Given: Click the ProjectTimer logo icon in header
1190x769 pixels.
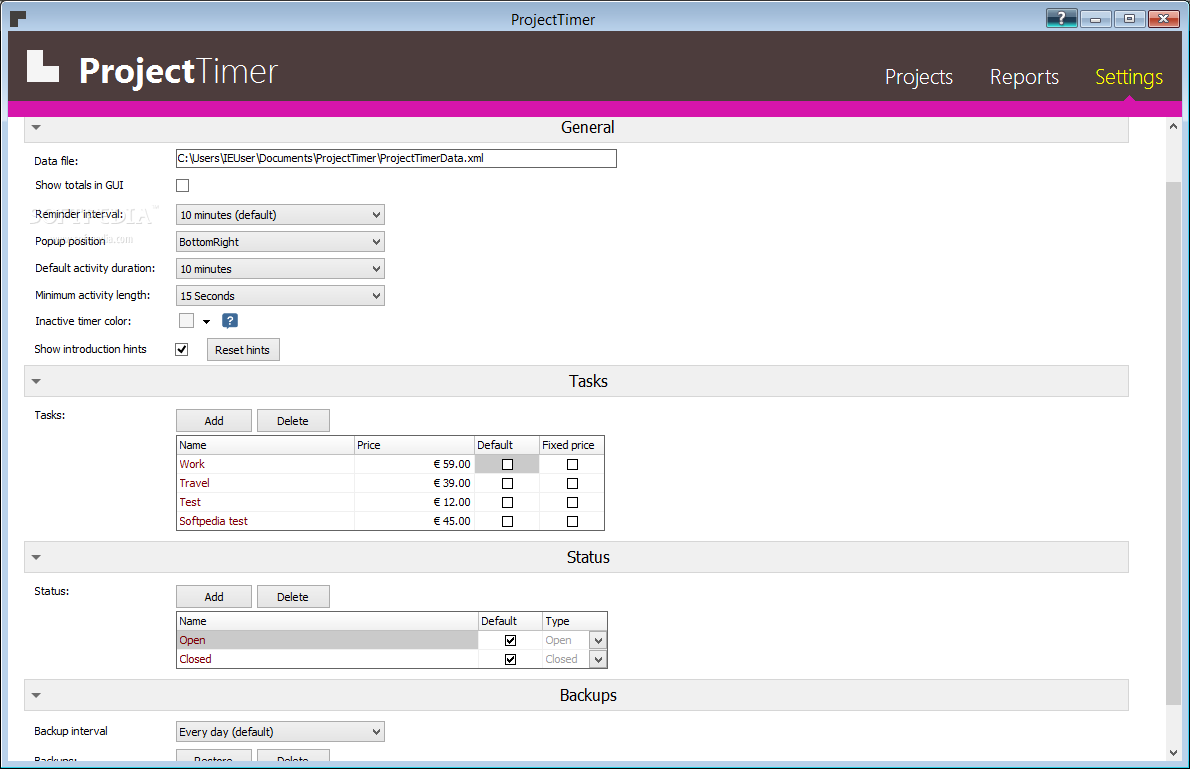Looking at the screenshot, I should (42, 66).
